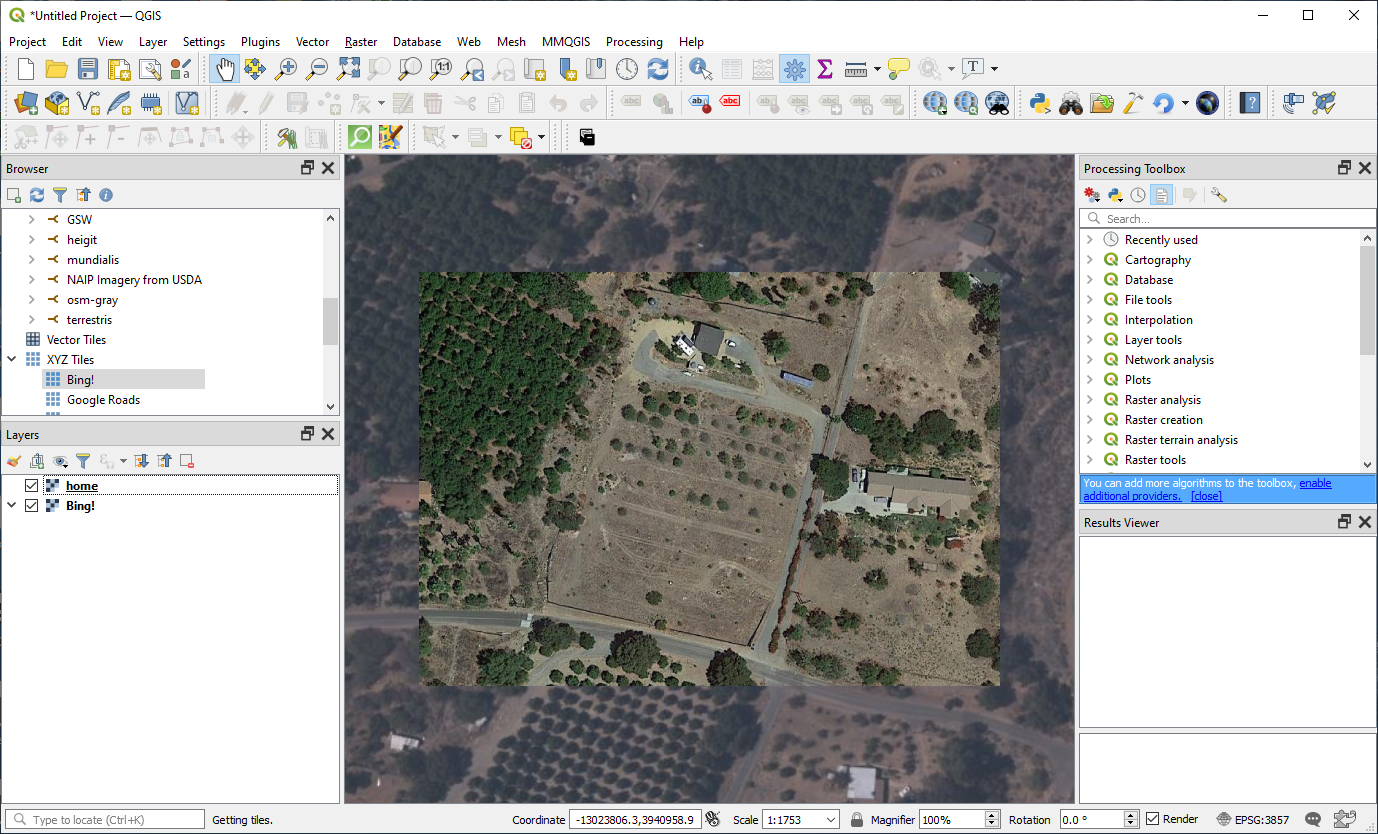Select the ruler Measure tool
Image resolution: width=1378 pixels, height=834 pixels.
click(x=855, y=69)
